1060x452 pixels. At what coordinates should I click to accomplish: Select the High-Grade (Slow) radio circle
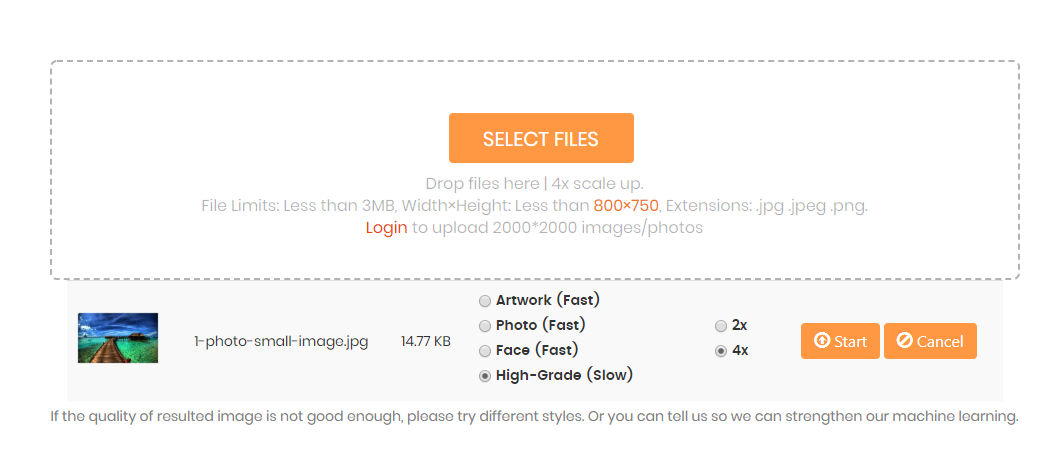tap(485, 376)
